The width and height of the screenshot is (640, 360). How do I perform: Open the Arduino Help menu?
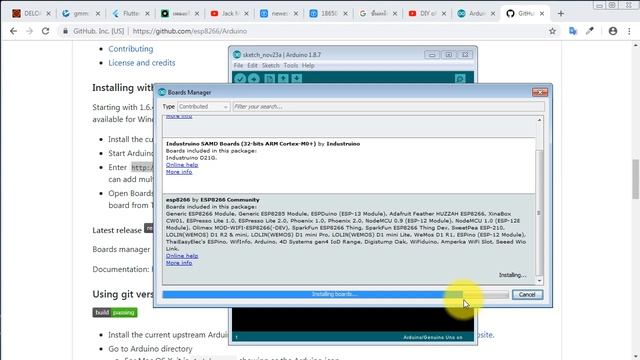pos(308,66)
